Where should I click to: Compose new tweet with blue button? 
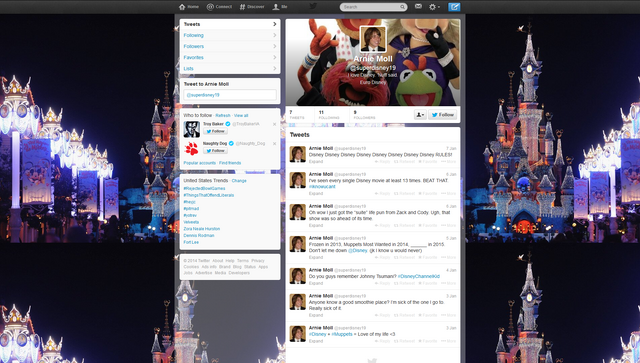click(x=454, y=7)
